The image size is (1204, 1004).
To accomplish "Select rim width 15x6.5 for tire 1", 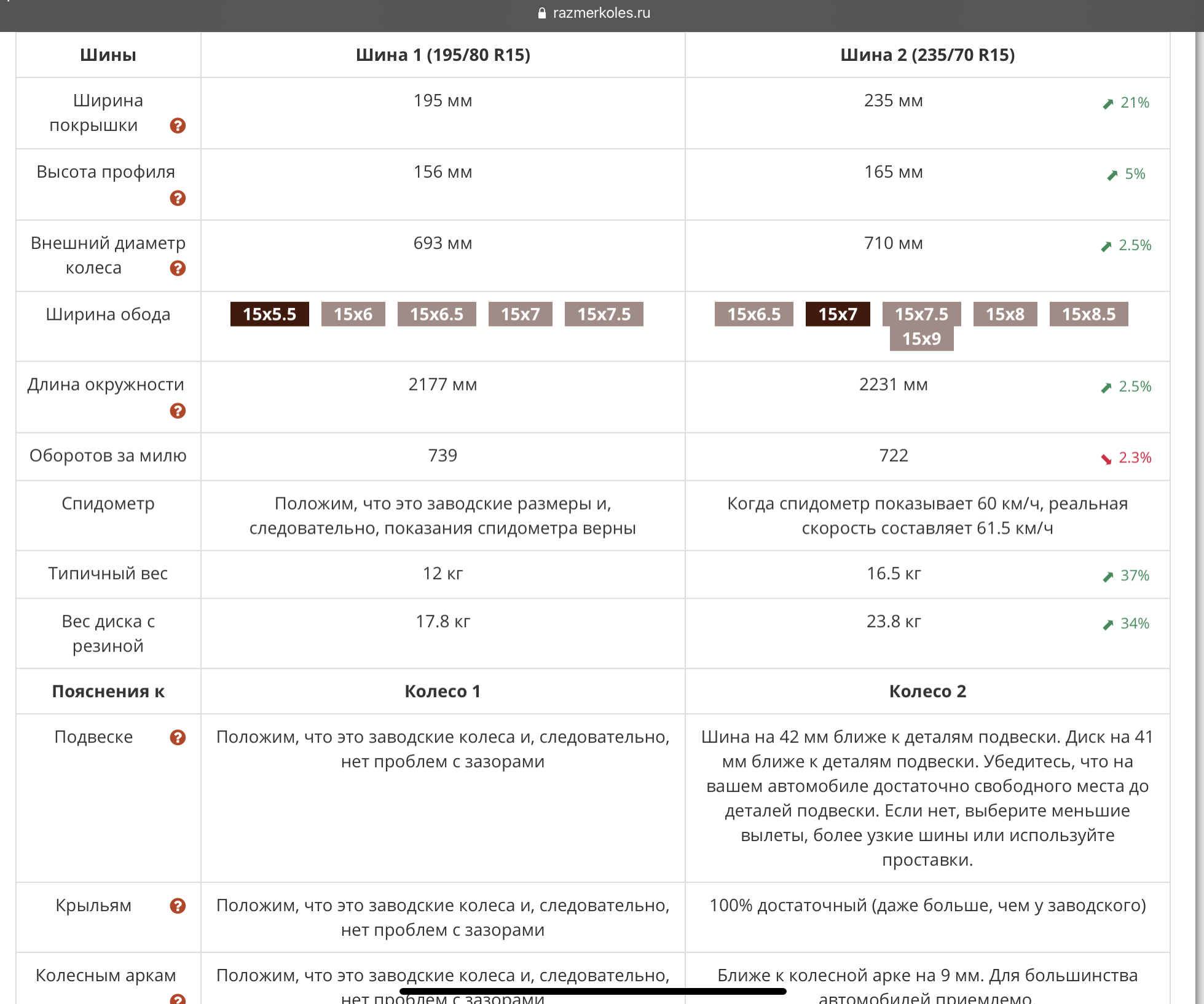I will [436, 314].
